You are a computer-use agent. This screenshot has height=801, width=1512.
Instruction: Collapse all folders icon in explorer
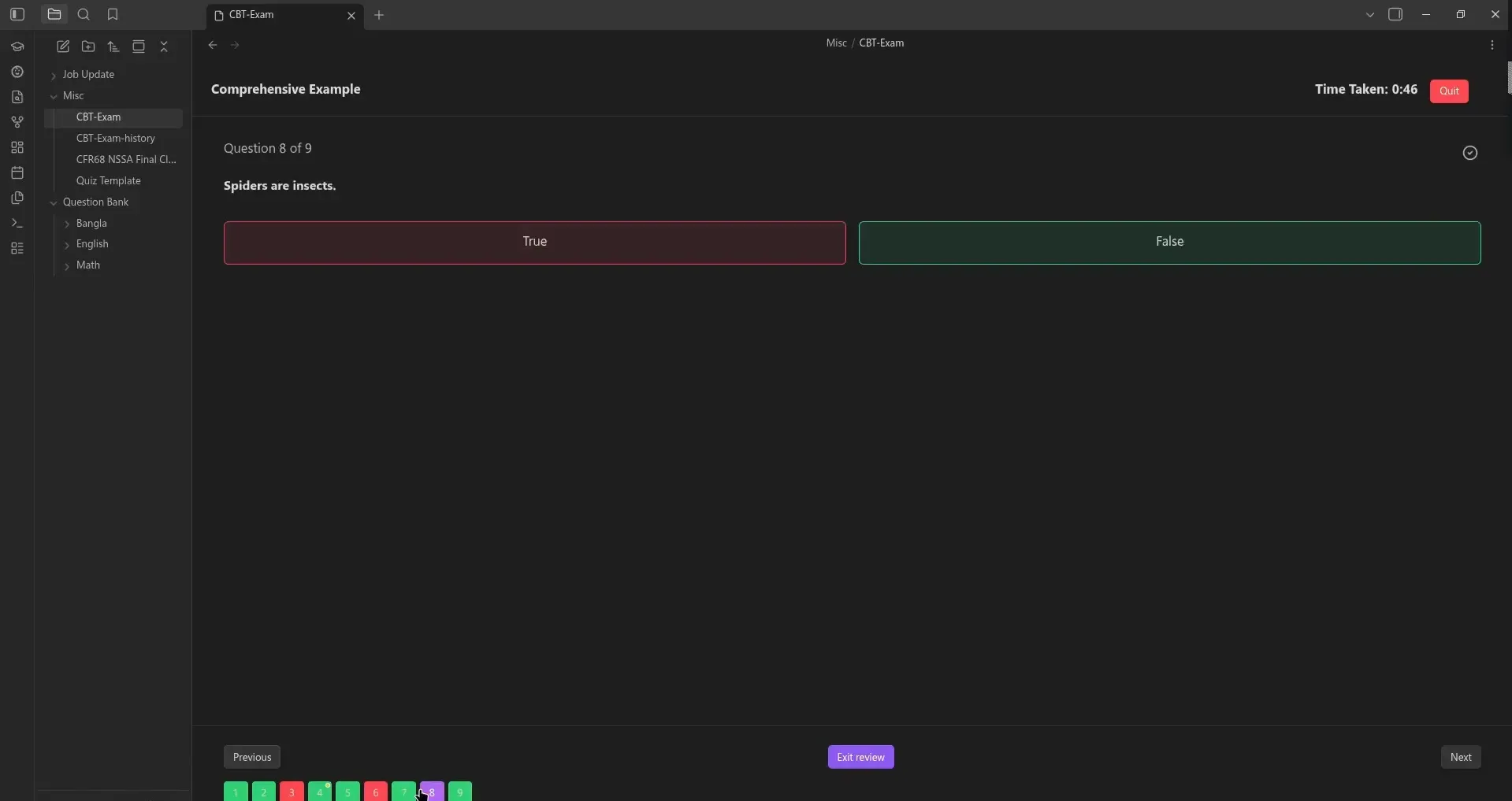click(165, 47)
